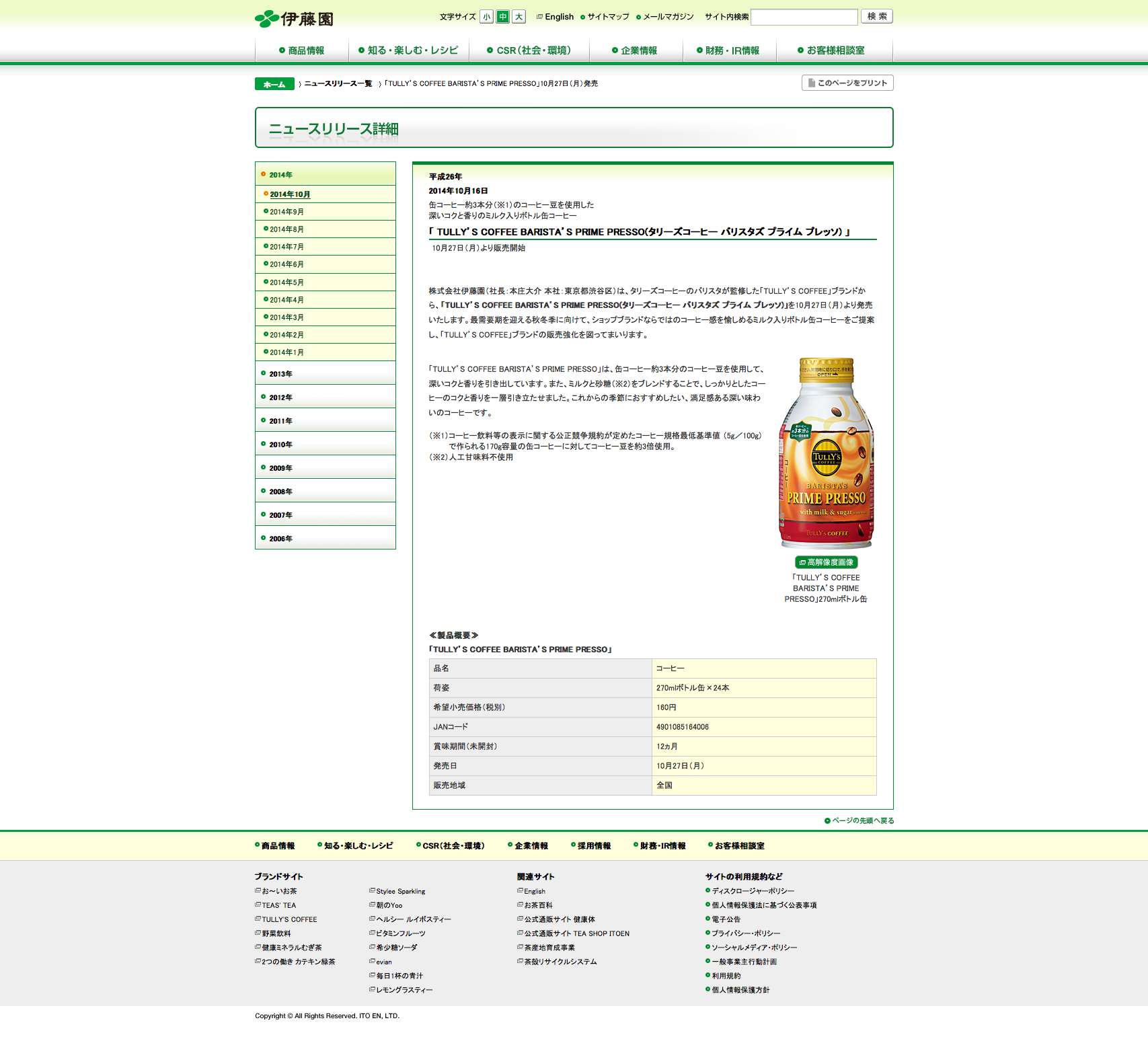Screen dimensions: 1148x1037
Task: Open CSR(社会・環境) top navigation menu
Action: [529, 50]
